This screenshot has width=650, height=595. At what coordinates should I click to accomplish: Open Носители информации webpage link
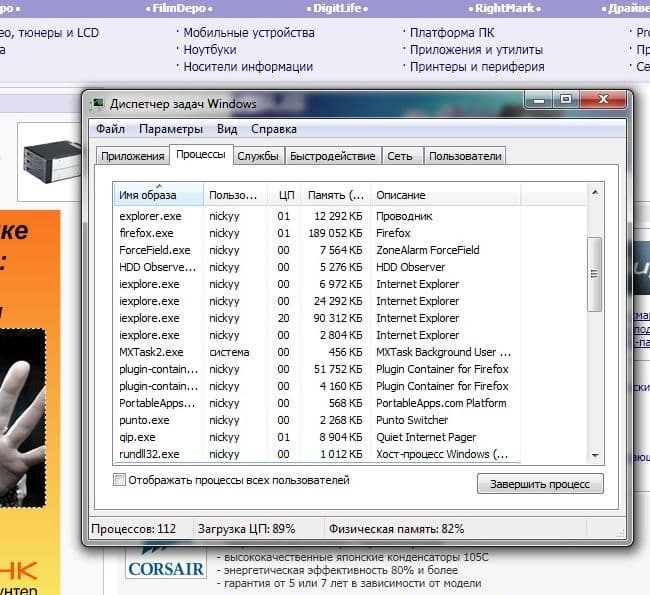248,67
